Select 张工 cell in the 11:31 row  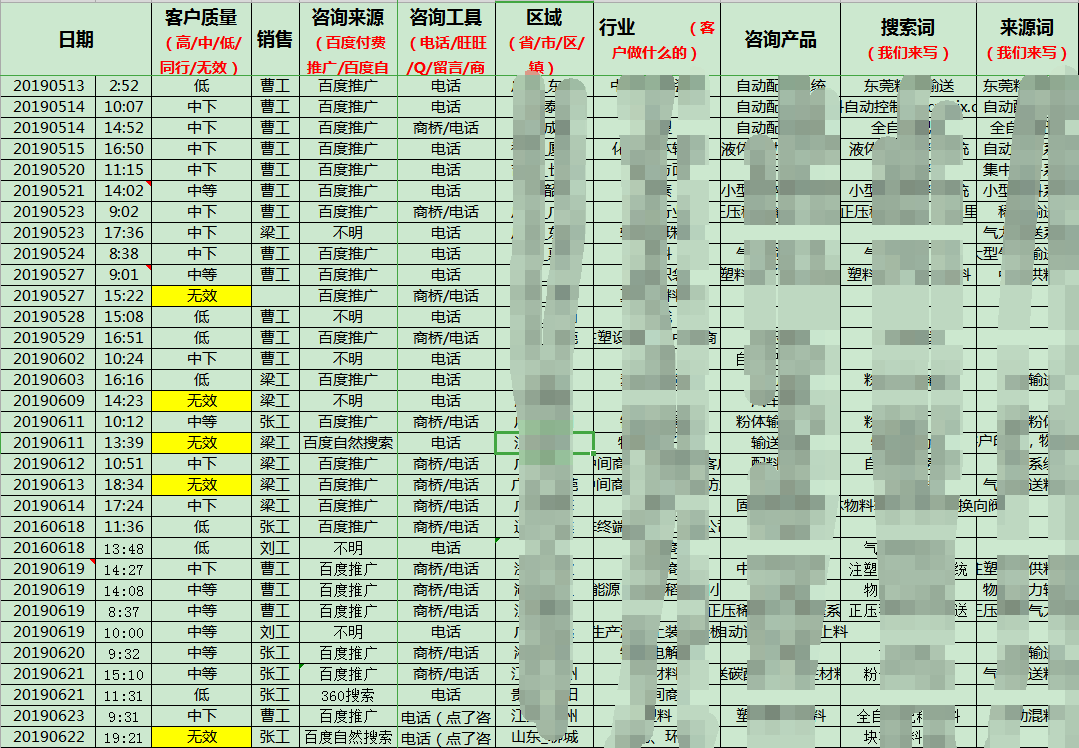(275, 695)
